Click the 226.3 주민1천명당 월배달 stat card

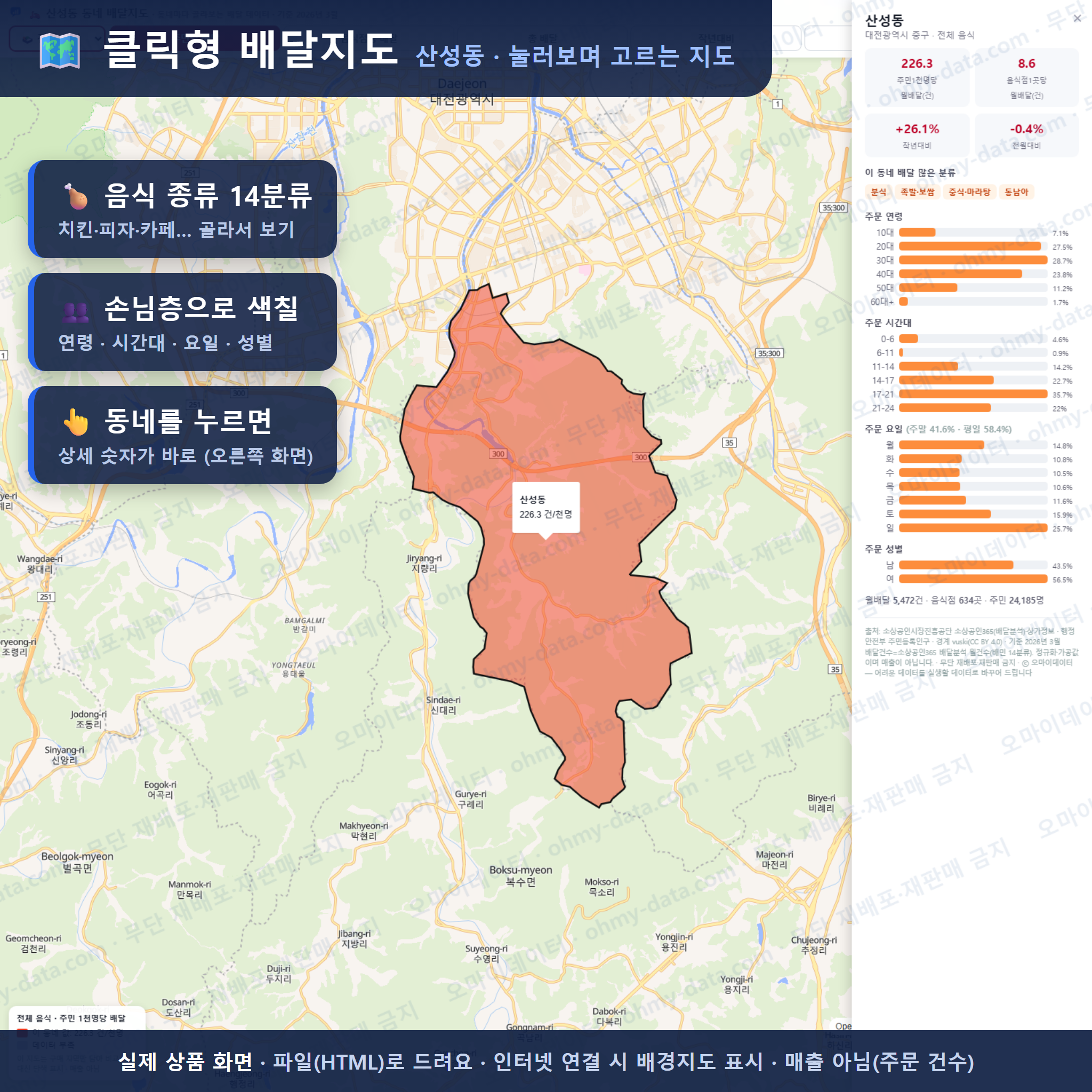917,78
